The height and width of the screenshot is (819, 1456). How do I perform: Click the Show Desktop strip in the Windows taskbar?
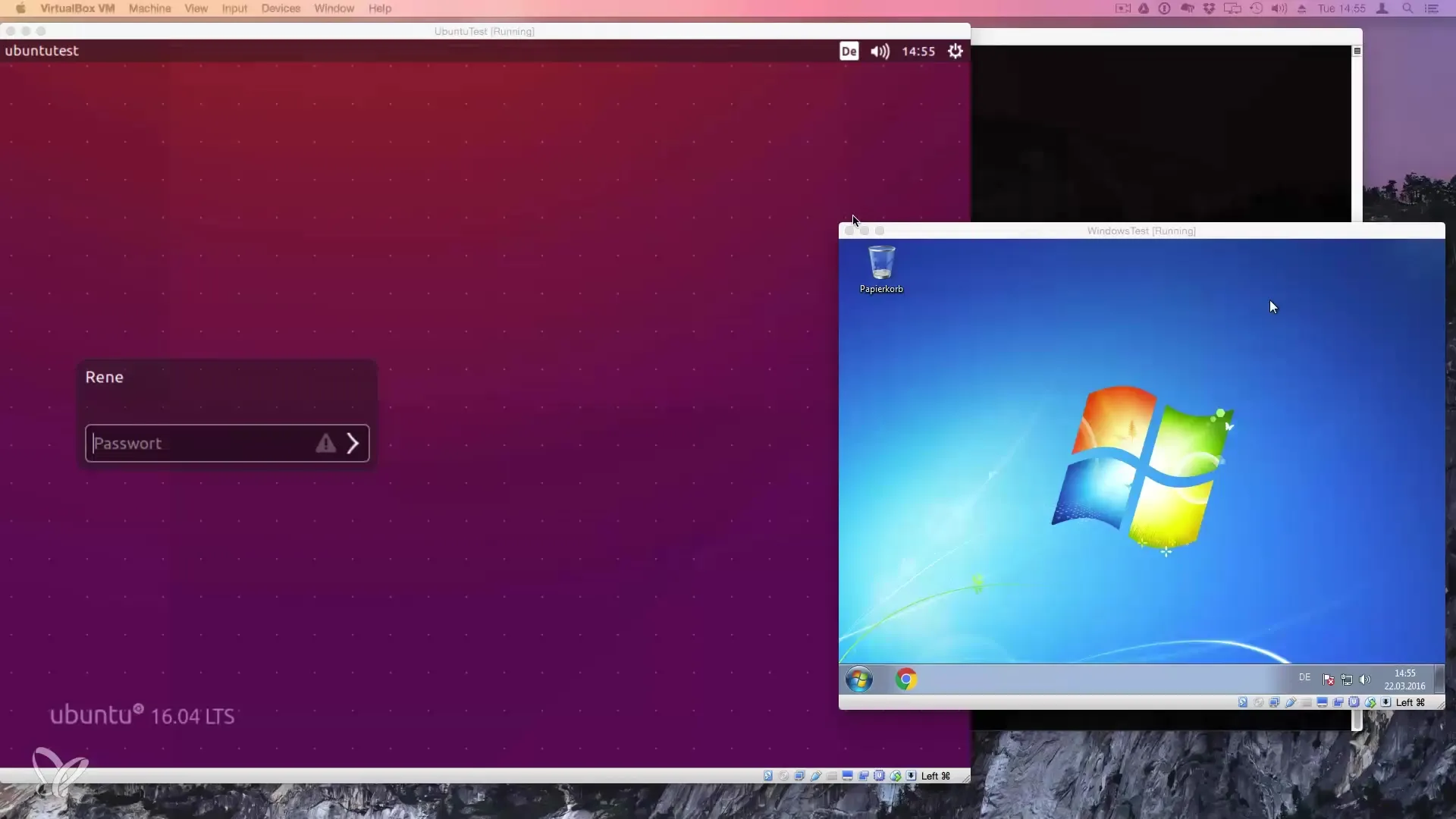[1439, 679]
